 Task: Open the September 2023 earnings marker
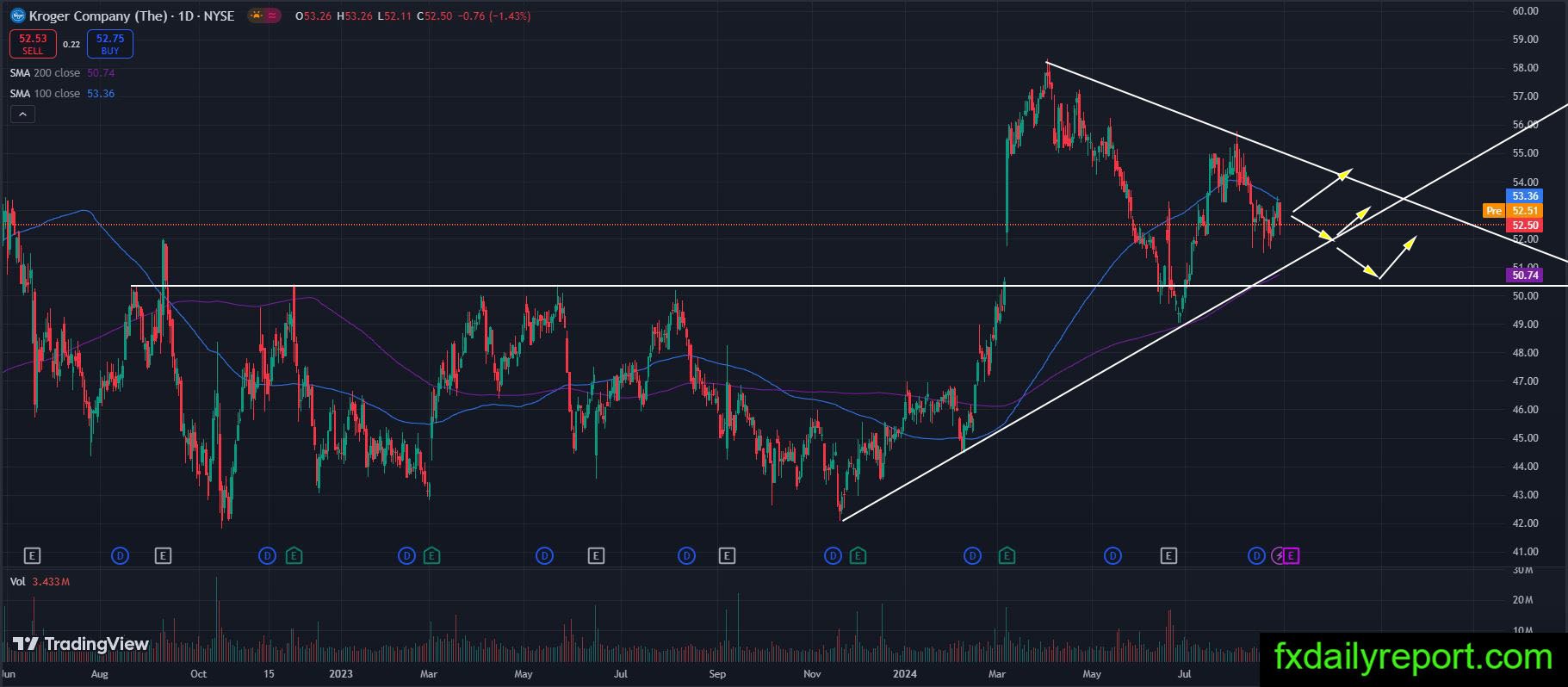pyautogui.click(x=727, y=556)
